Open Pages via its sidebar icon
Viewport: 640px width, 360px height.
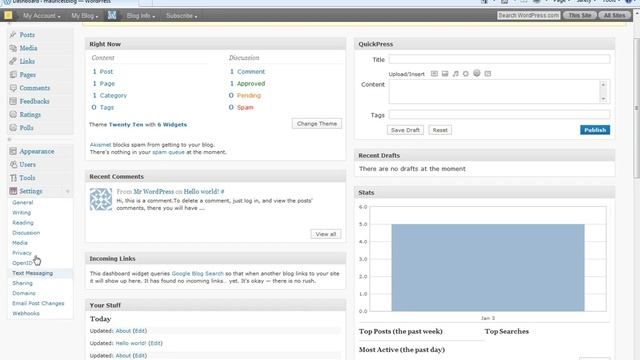(x=13, y=75)
